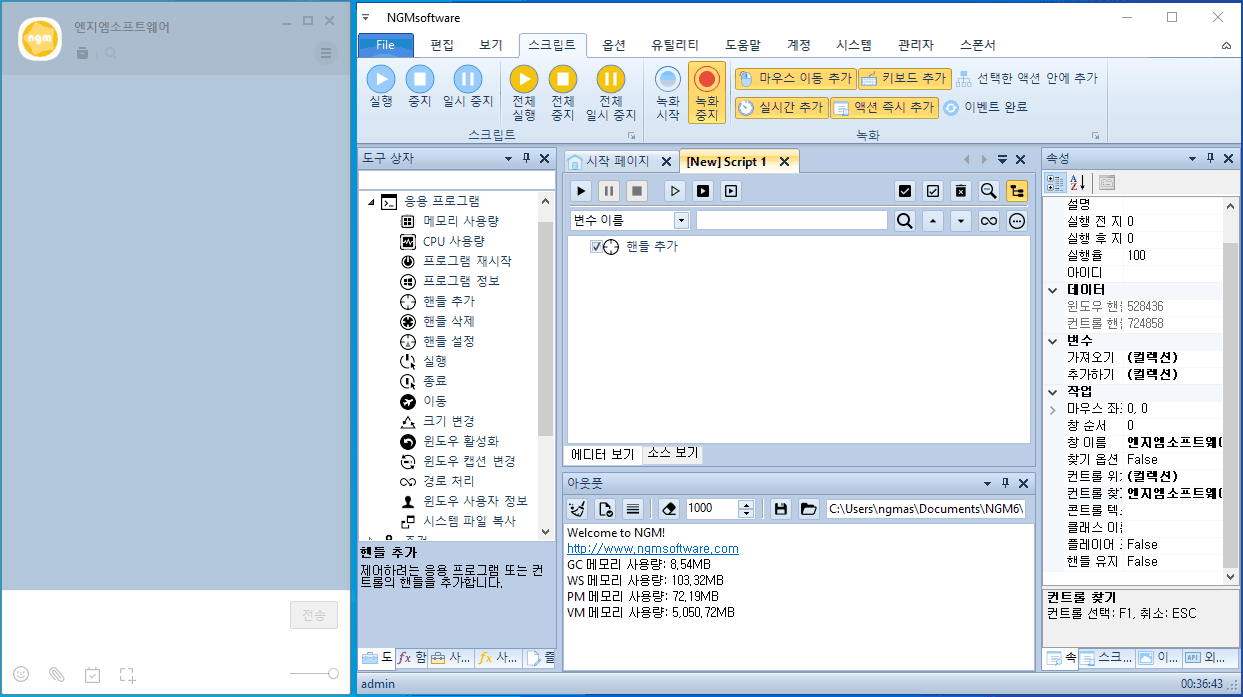Stop script with the 중지 ribbon icon
The height and width of the screenshot is (697, 1243).
(419, 86)
